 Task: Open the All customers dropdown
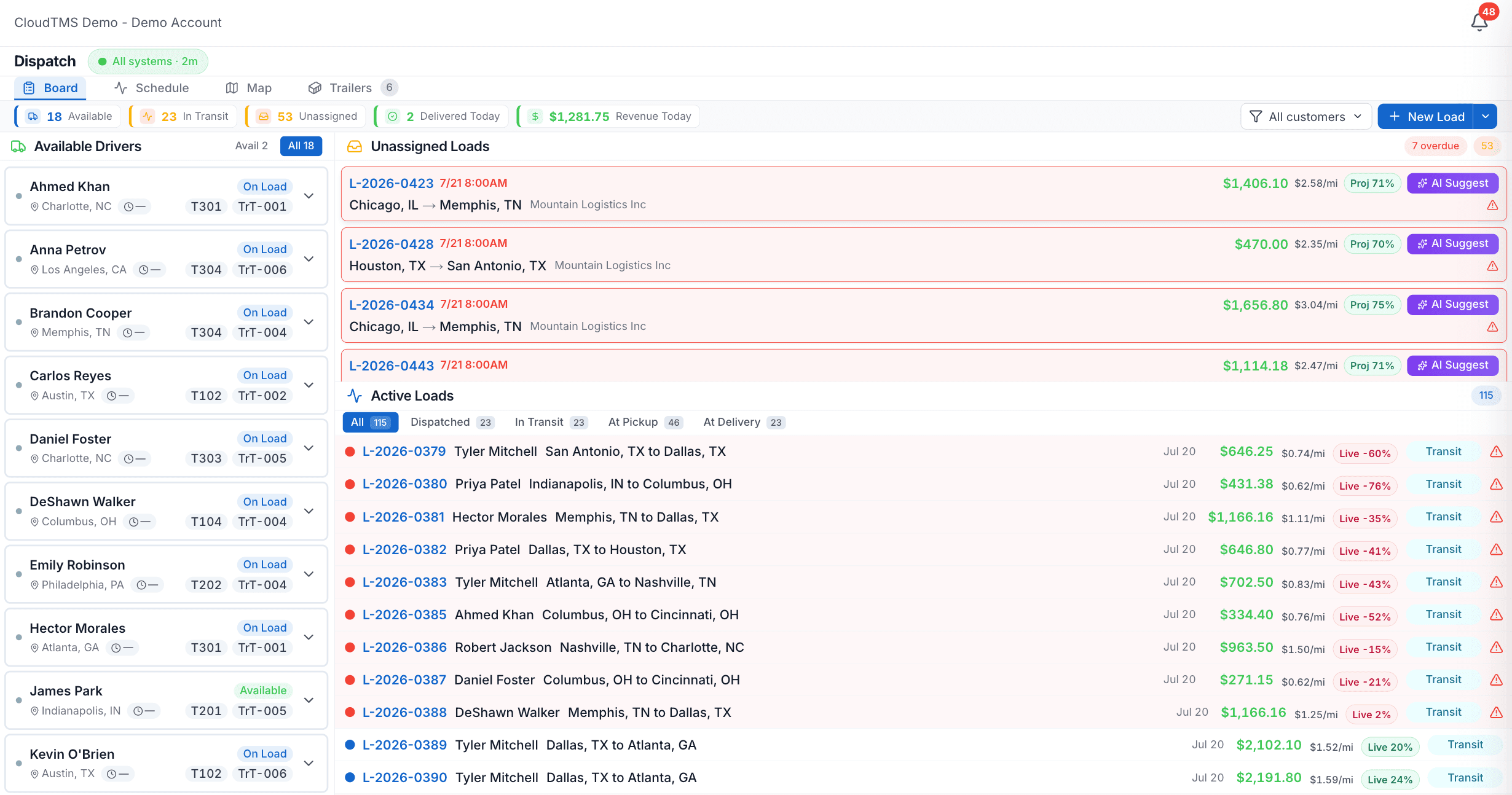click(1306, 116)
